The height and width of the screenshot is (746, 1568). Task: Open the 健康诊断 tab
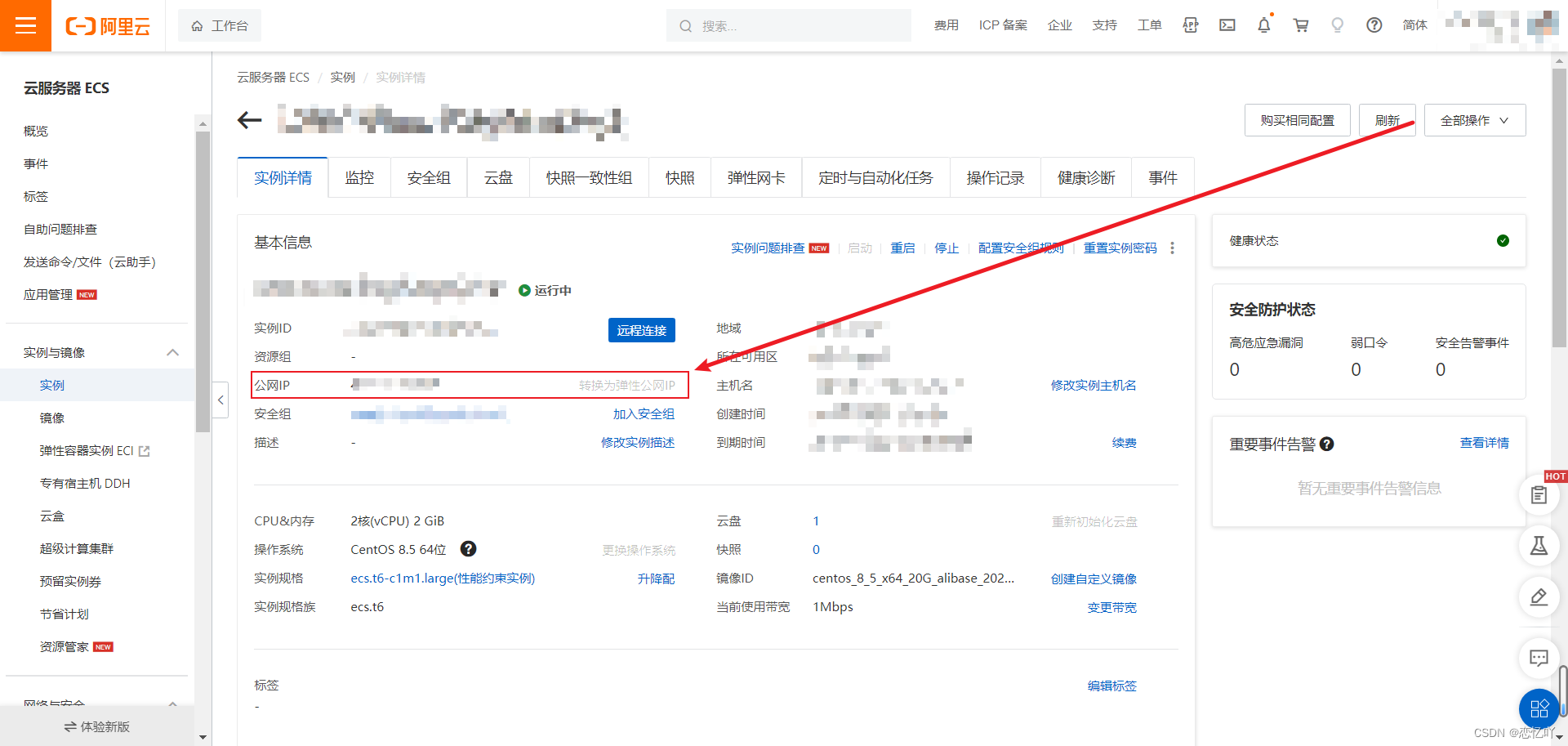pyautogui.click(x=1085, y=177)
